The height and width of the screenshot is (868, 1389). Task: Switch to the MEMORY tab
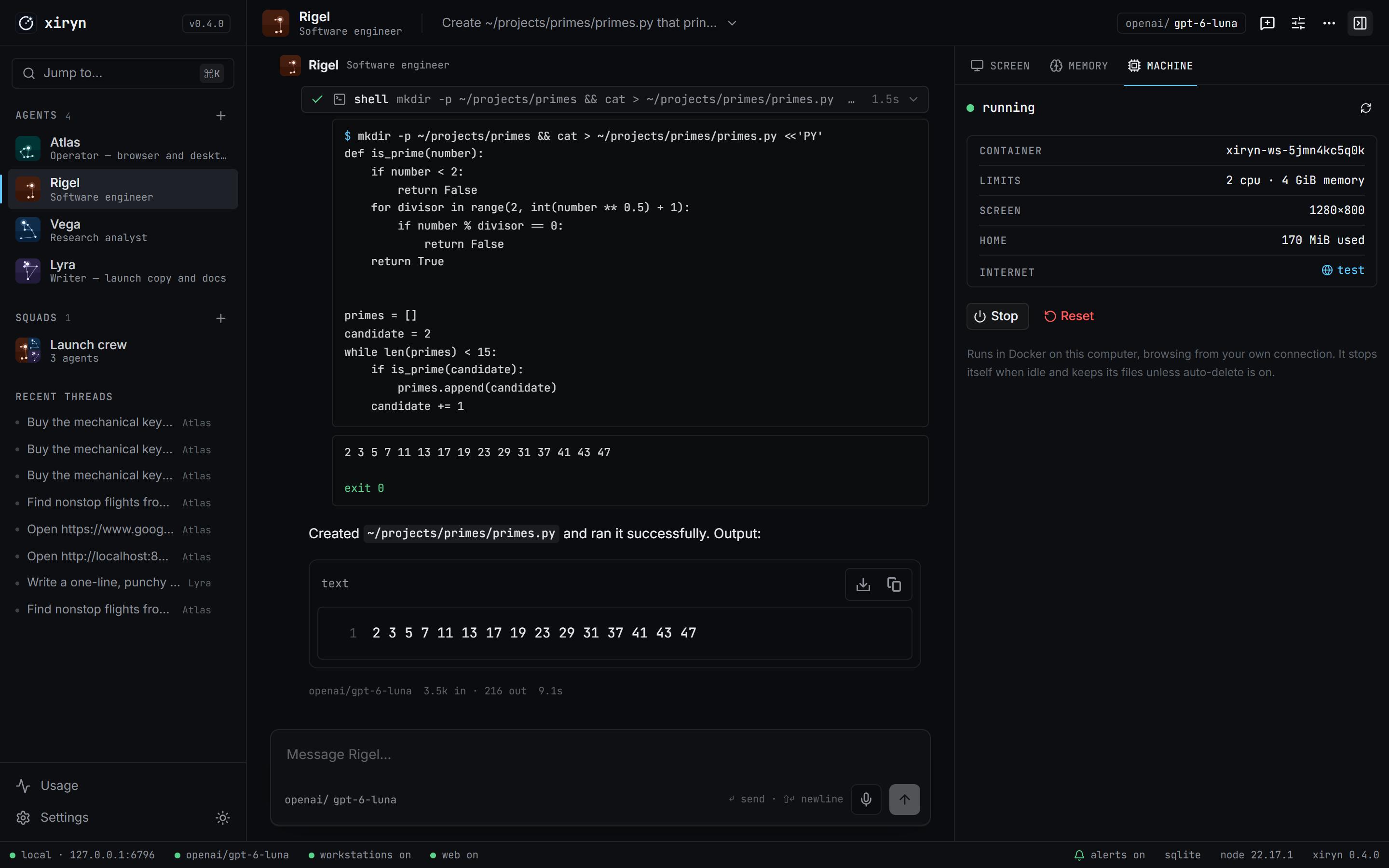[x=1078, y=66]
